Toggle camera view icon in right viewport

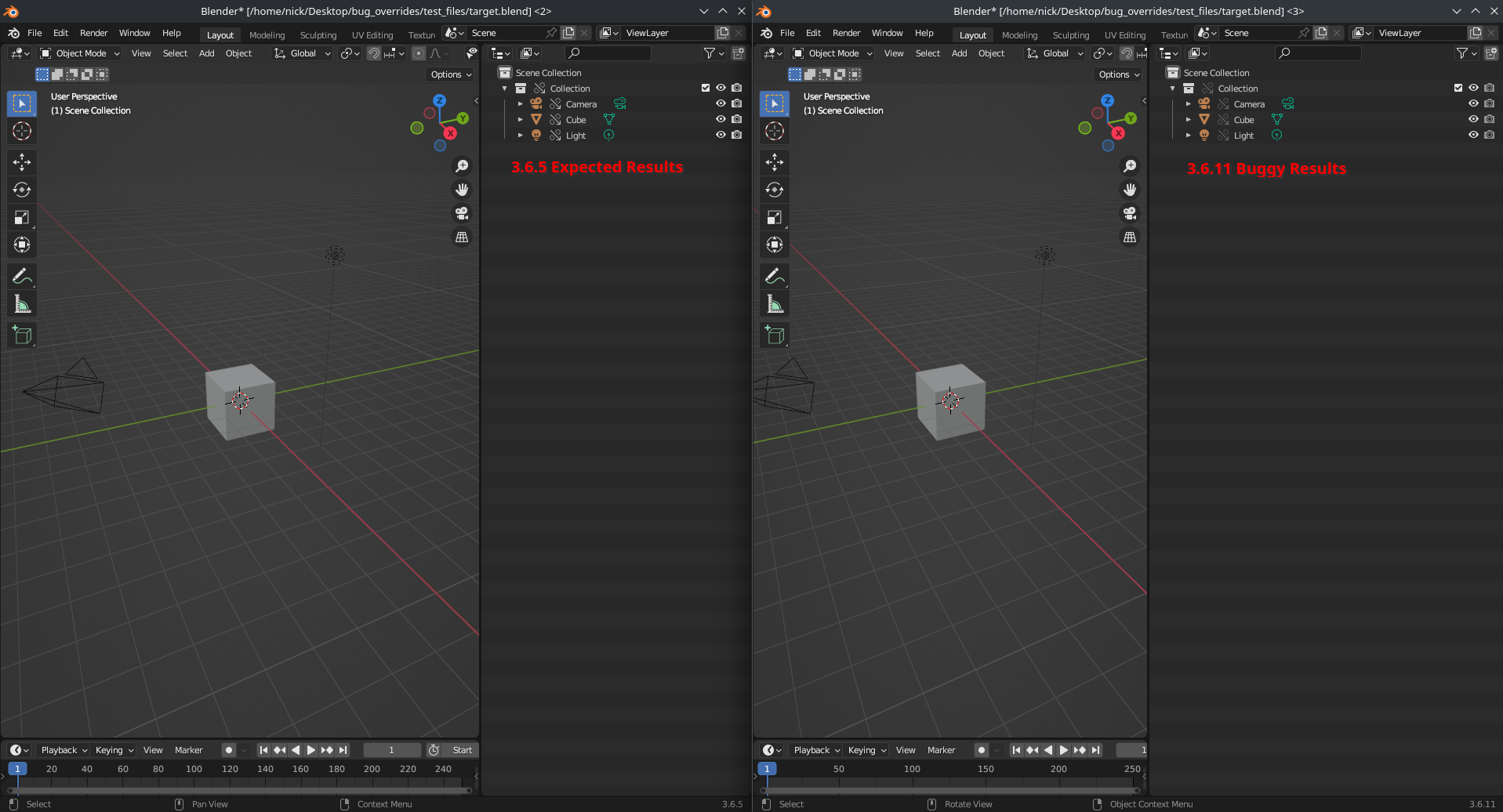click(1130, 213)
